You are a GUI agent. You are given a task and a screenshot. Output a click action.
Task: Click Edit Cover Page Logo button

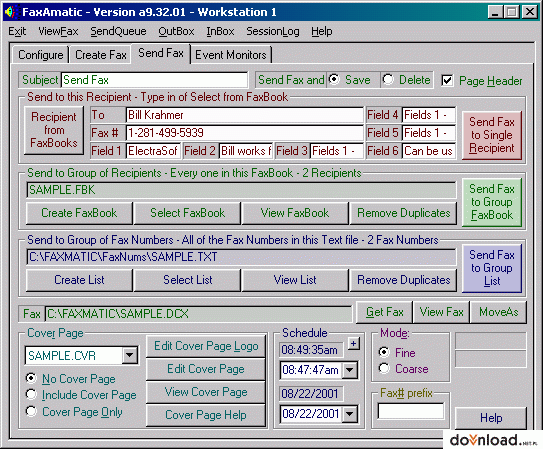pos(206,346)
